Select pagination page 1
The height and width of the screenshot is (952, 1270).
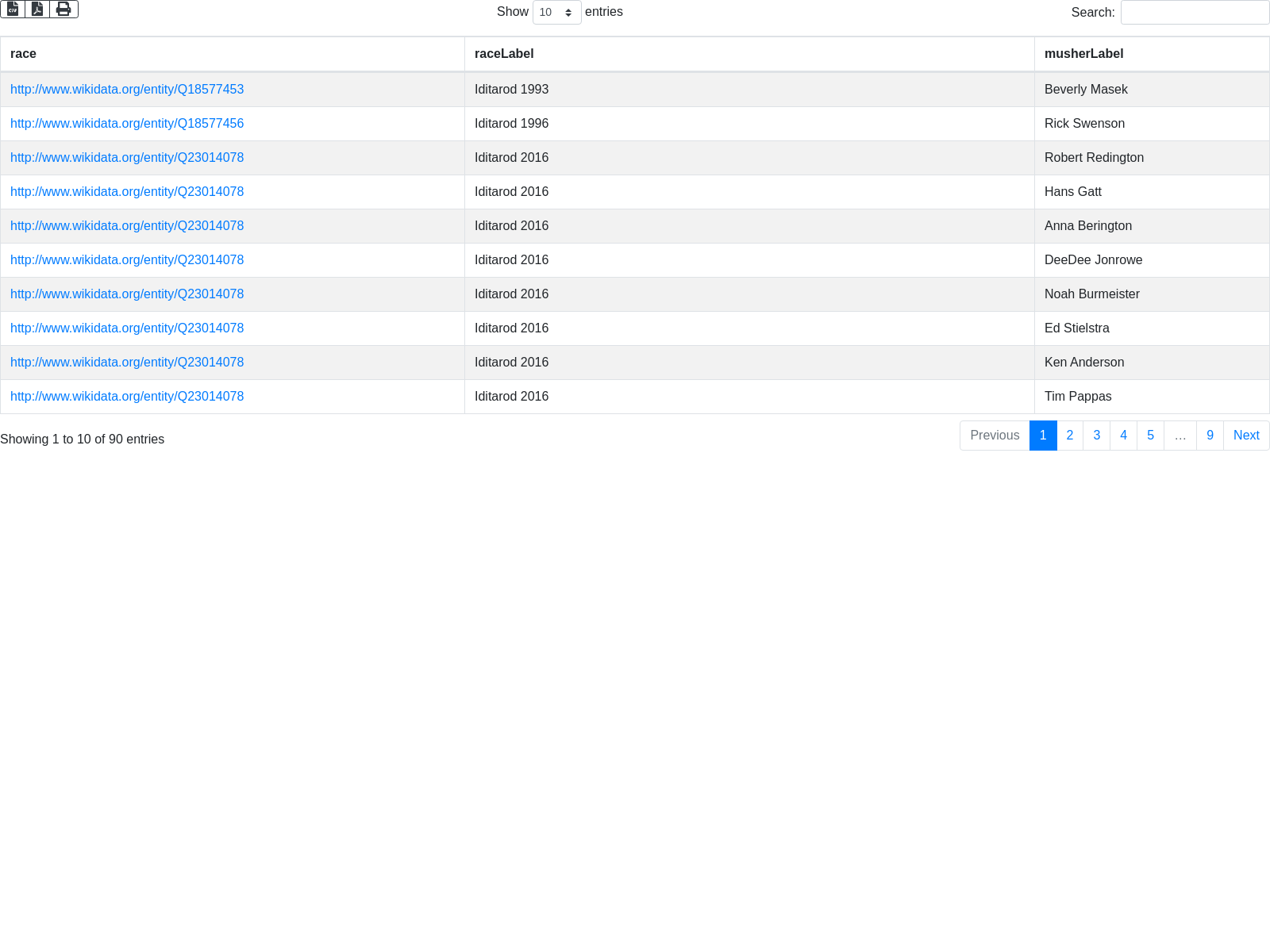pyautogui.click(x=1043, y=436)
